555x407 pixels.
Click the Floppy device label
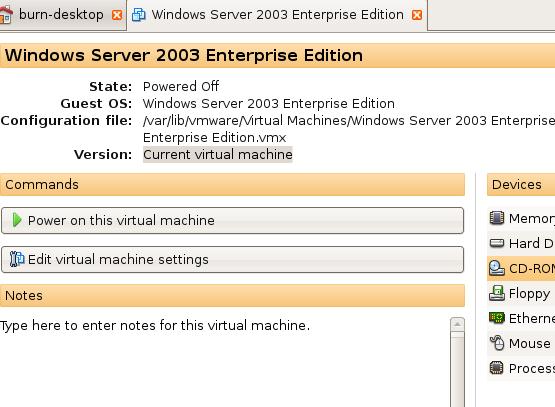coord(530,293)
